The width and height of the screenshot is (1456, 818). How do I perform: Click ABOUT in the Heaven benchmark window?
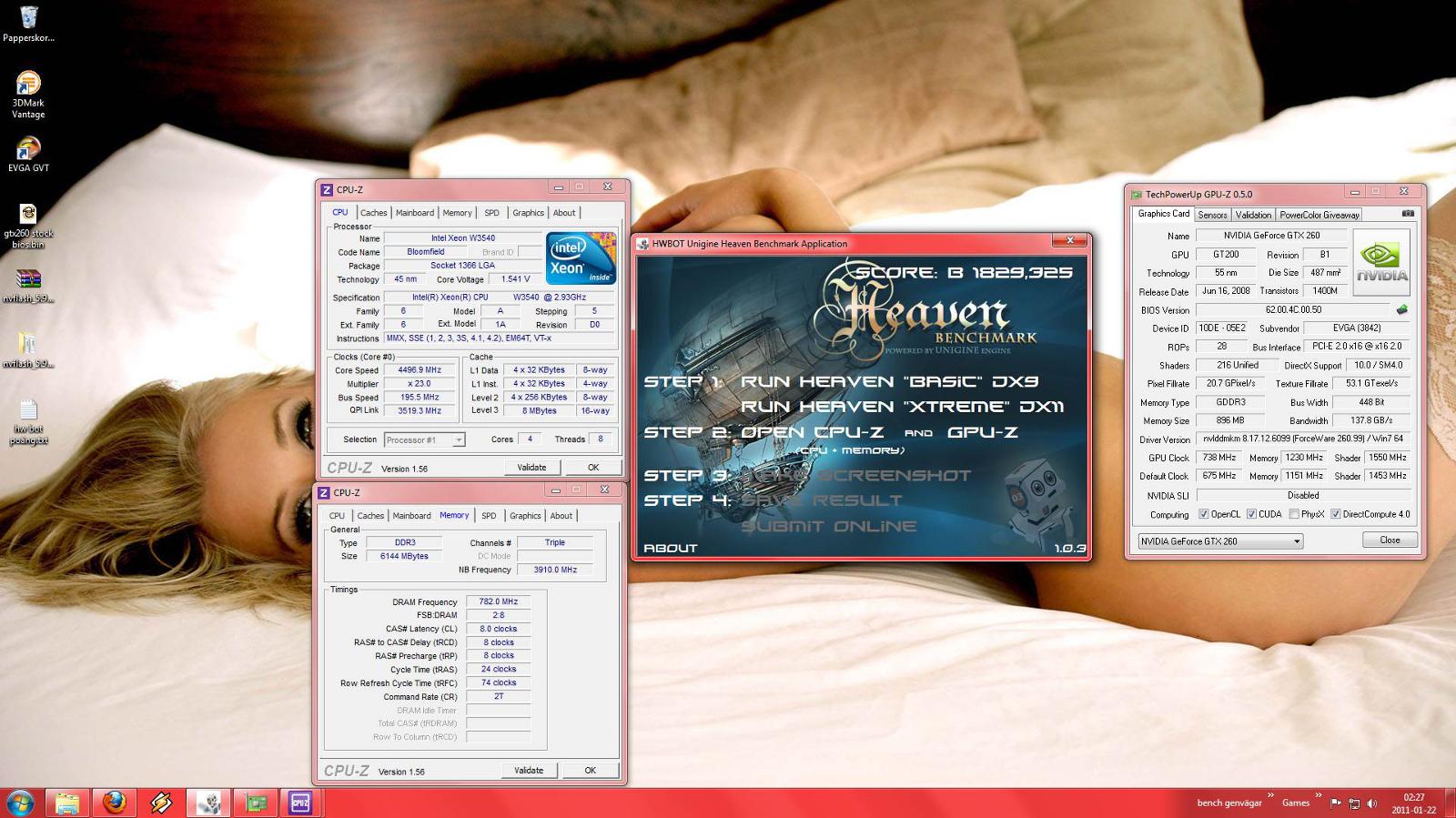[671, 548]
